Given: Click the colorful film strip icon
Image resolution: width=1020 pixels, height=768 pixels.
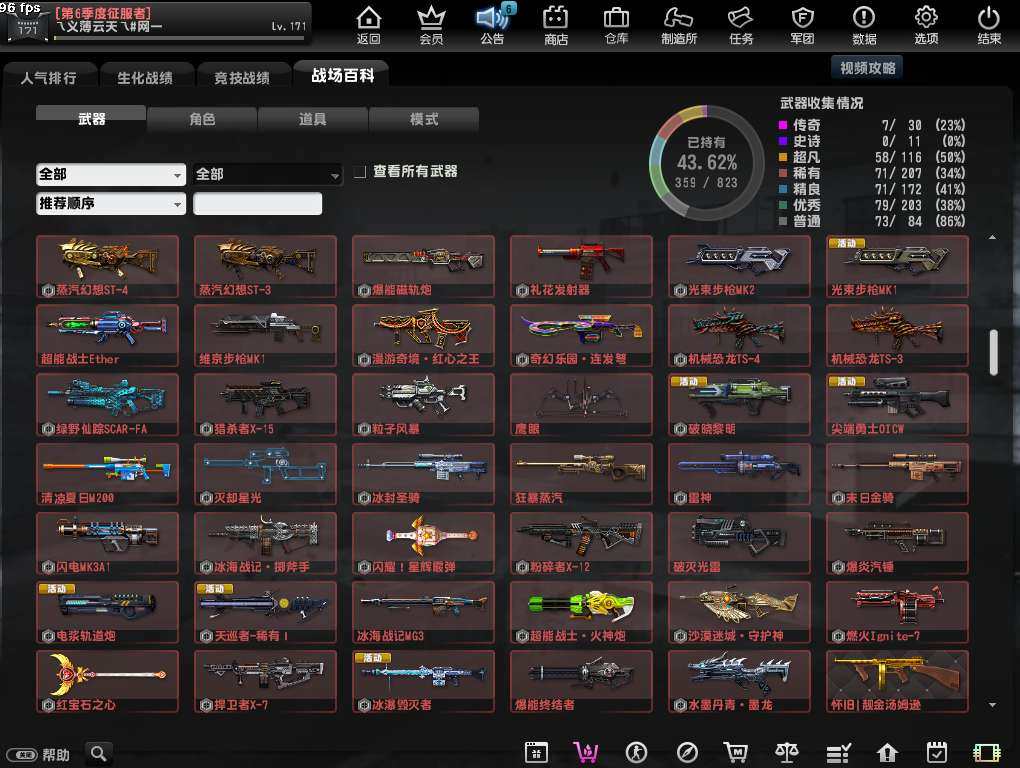Looking at the screenshot, I should [987, 752].
